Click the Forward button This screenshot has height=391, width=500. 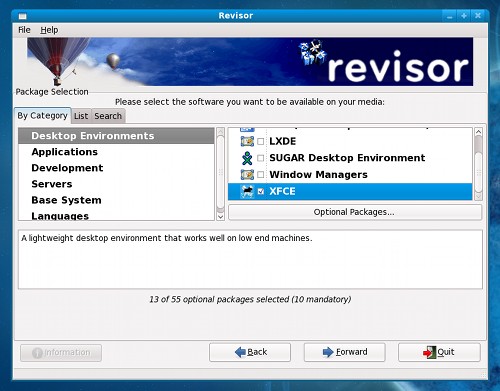[344, 352]
